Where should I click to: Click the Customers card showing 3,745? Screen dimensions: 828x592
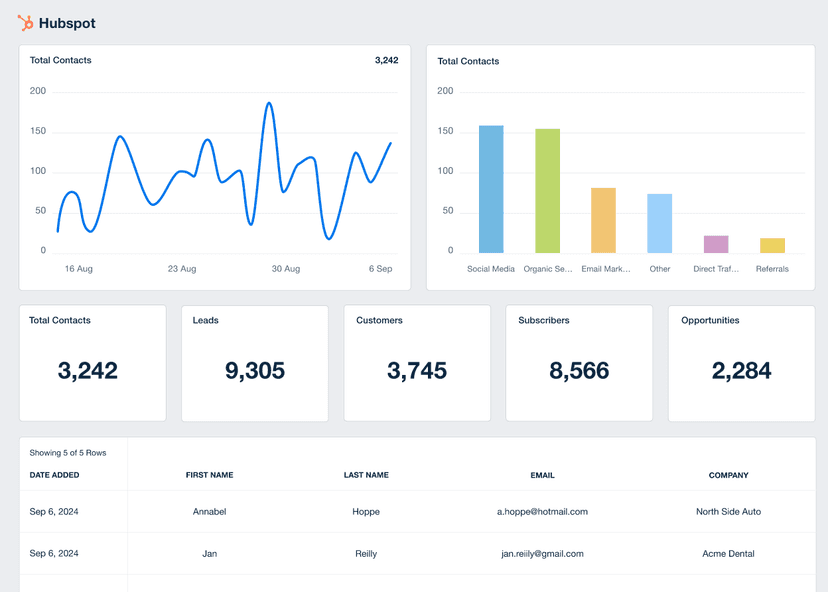pos(417,363)
